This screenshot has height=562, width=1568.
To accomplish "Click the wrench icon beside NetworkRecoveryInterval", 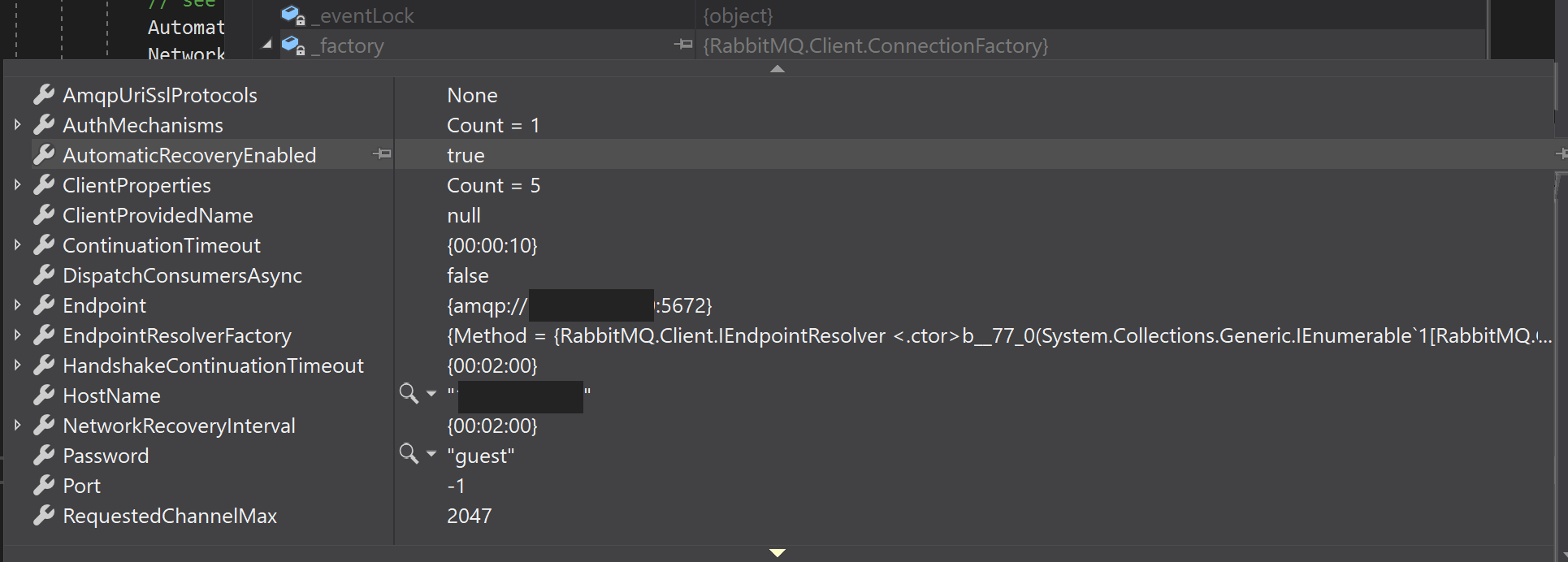I will [x=44, y=426].
